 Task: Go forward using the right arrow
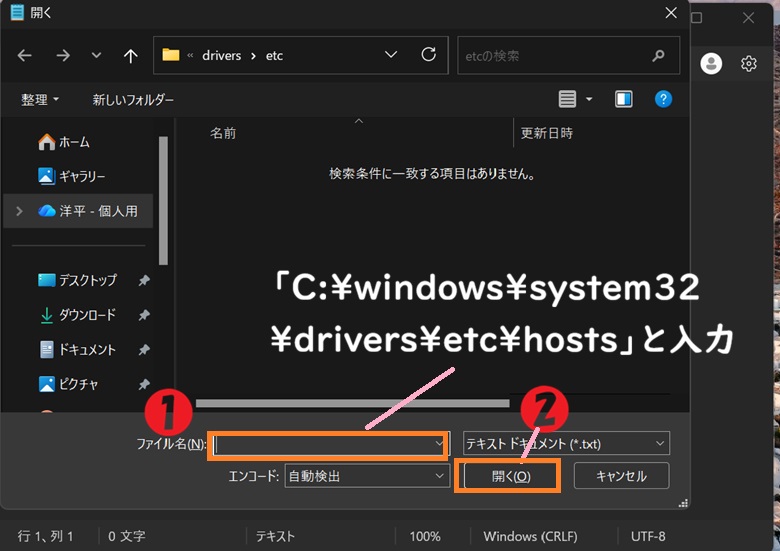[x=63, y=55]
